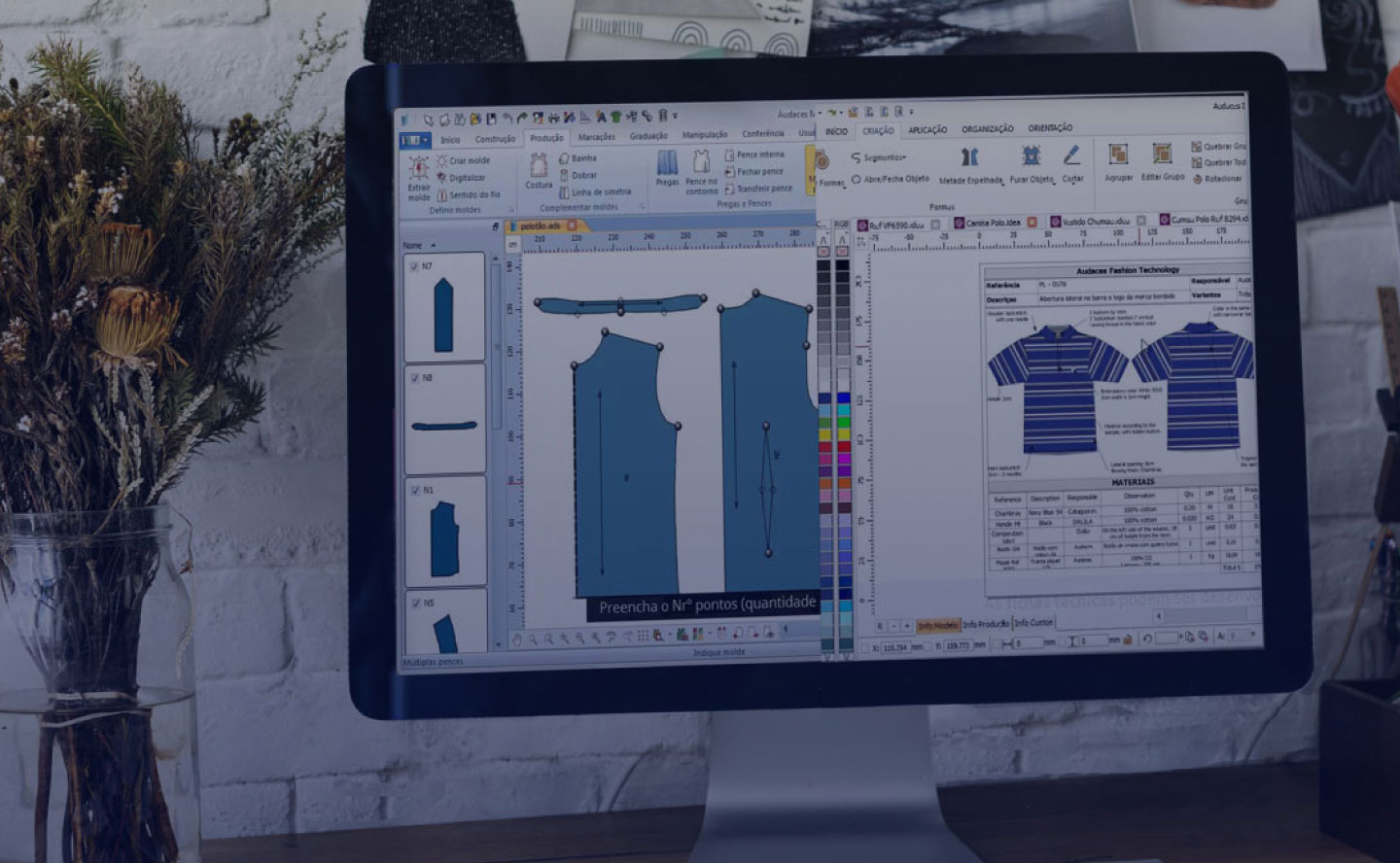Viewport: 1400px width, 863px height.
Task: Toggle checkbox for piece N7
Action: pyautogui.click(x=415, y=266)
